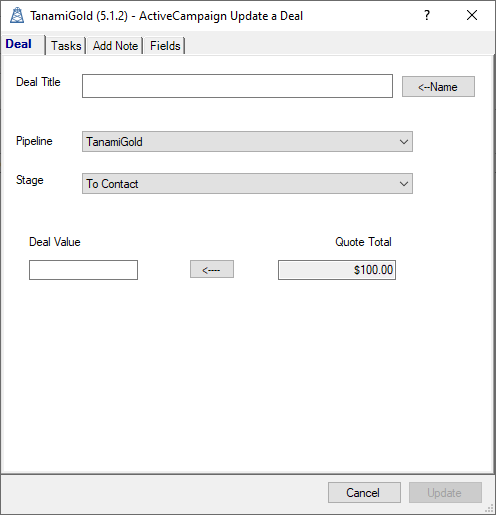Cancel the deal update
Image resolution: width=496 pixels, height=515 pixels.
click(x=364, y=493)
